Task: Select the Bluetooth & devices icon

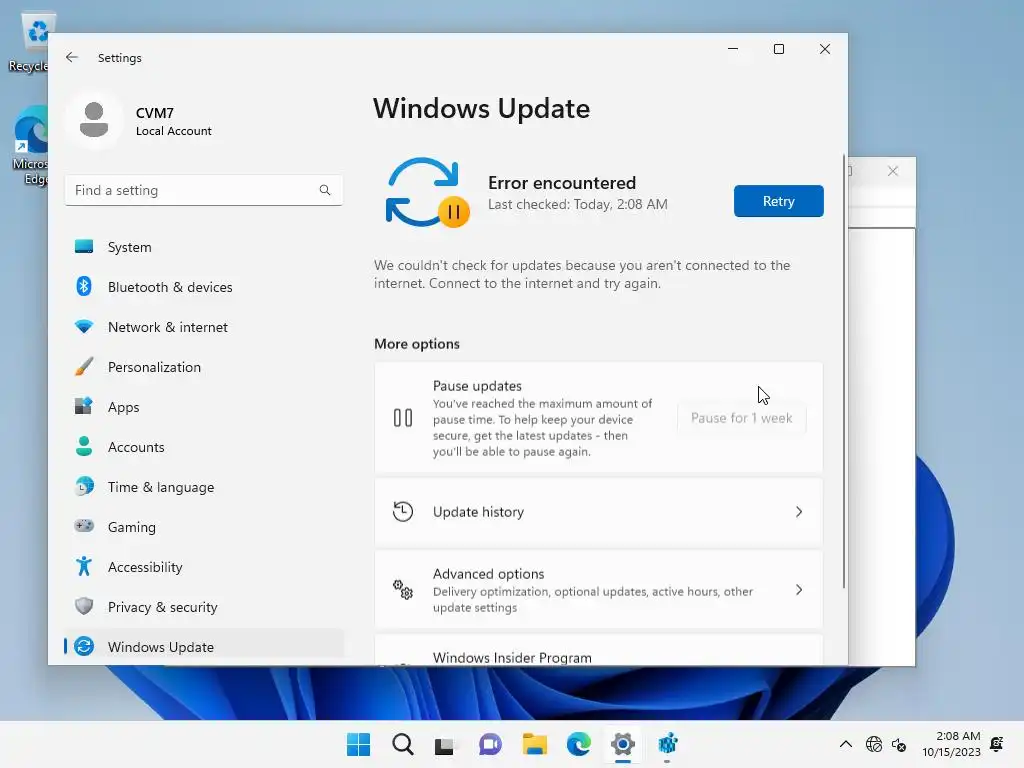Action: (x=84, y=287)
